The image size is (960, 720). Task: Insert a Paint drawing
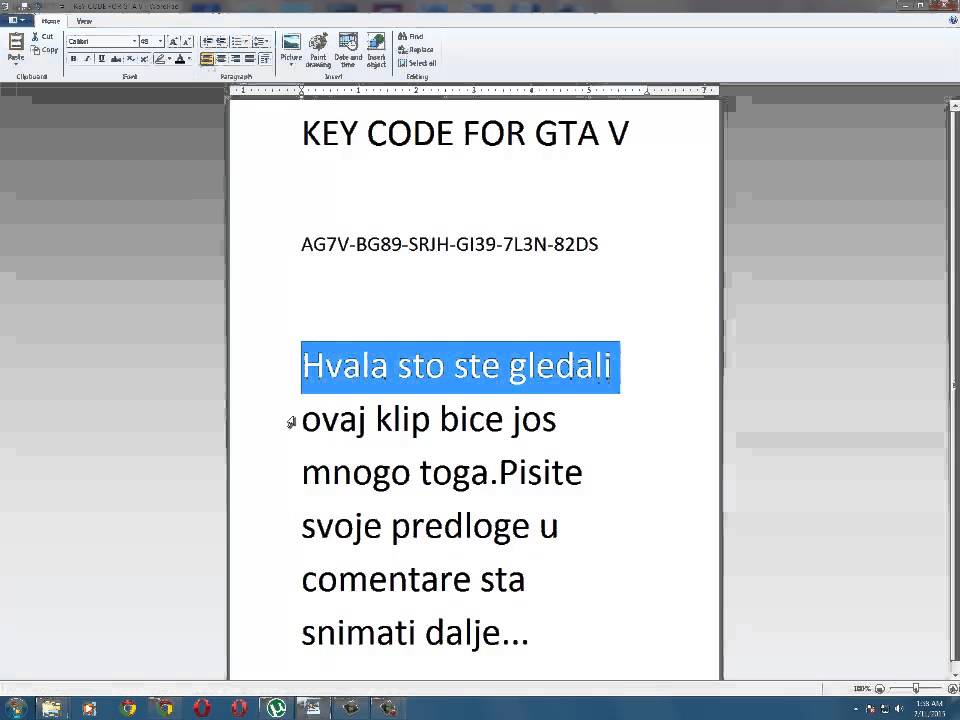click(318, 50)
